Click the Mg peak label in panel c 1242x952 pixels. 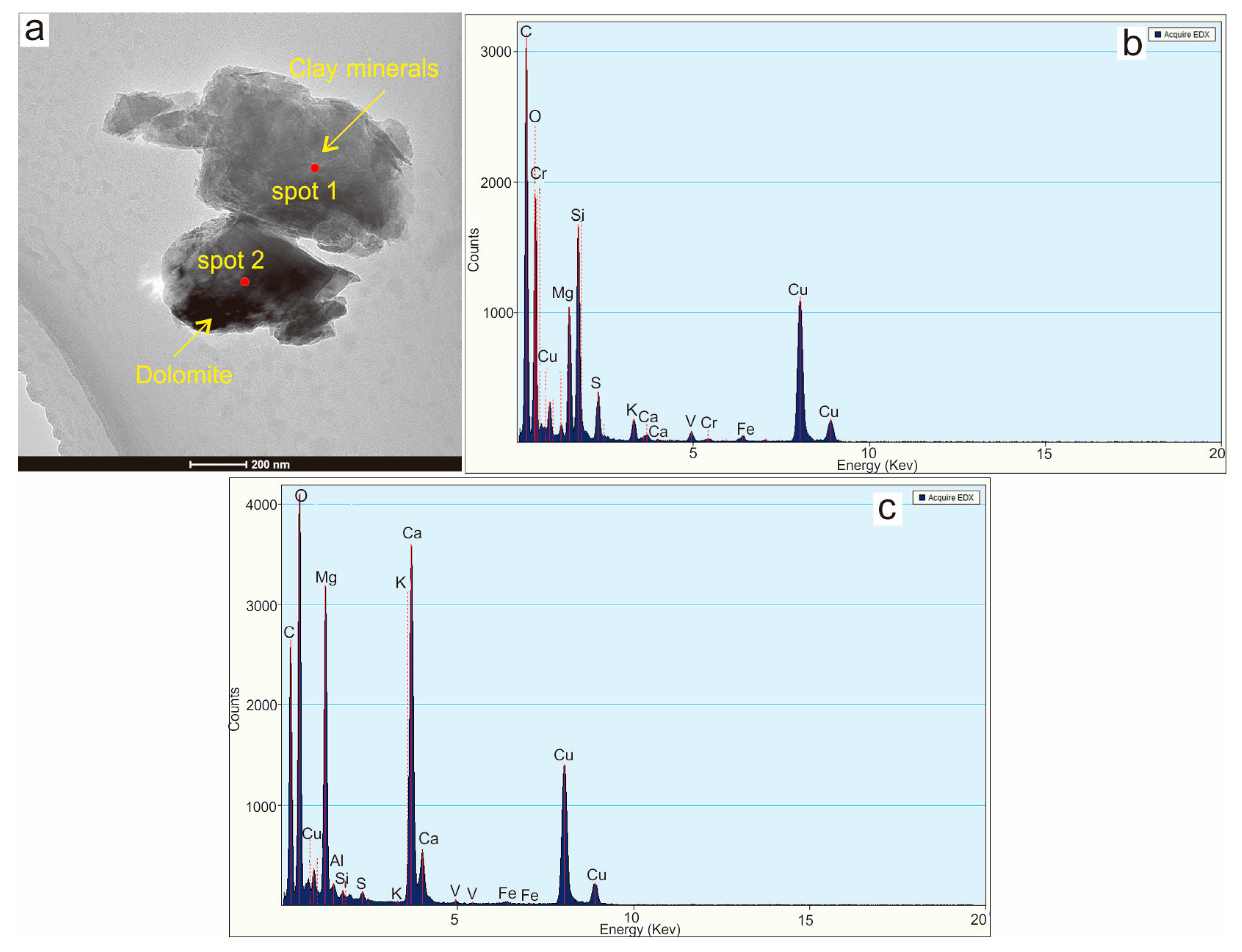326,577
